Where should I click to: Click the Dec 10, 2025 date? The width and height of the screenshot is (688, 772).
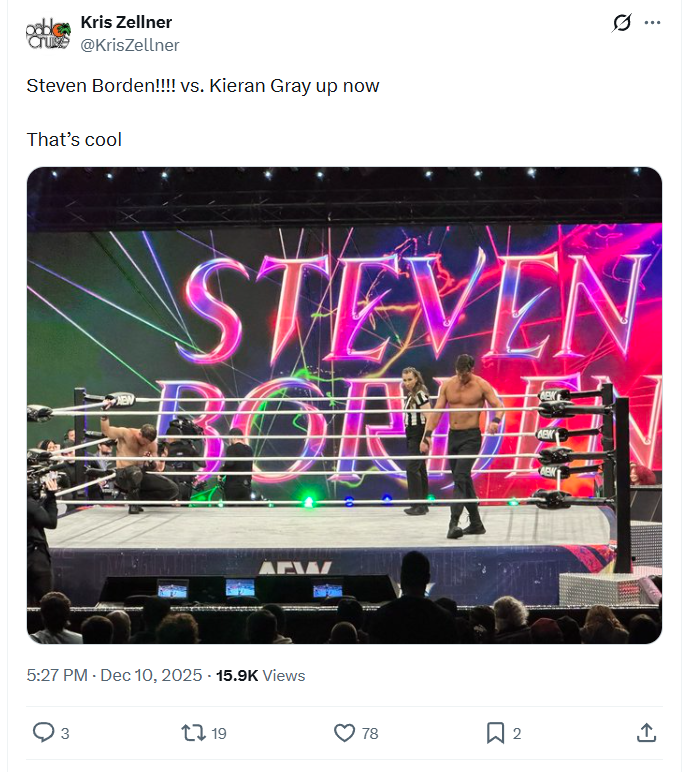[151, 676]
